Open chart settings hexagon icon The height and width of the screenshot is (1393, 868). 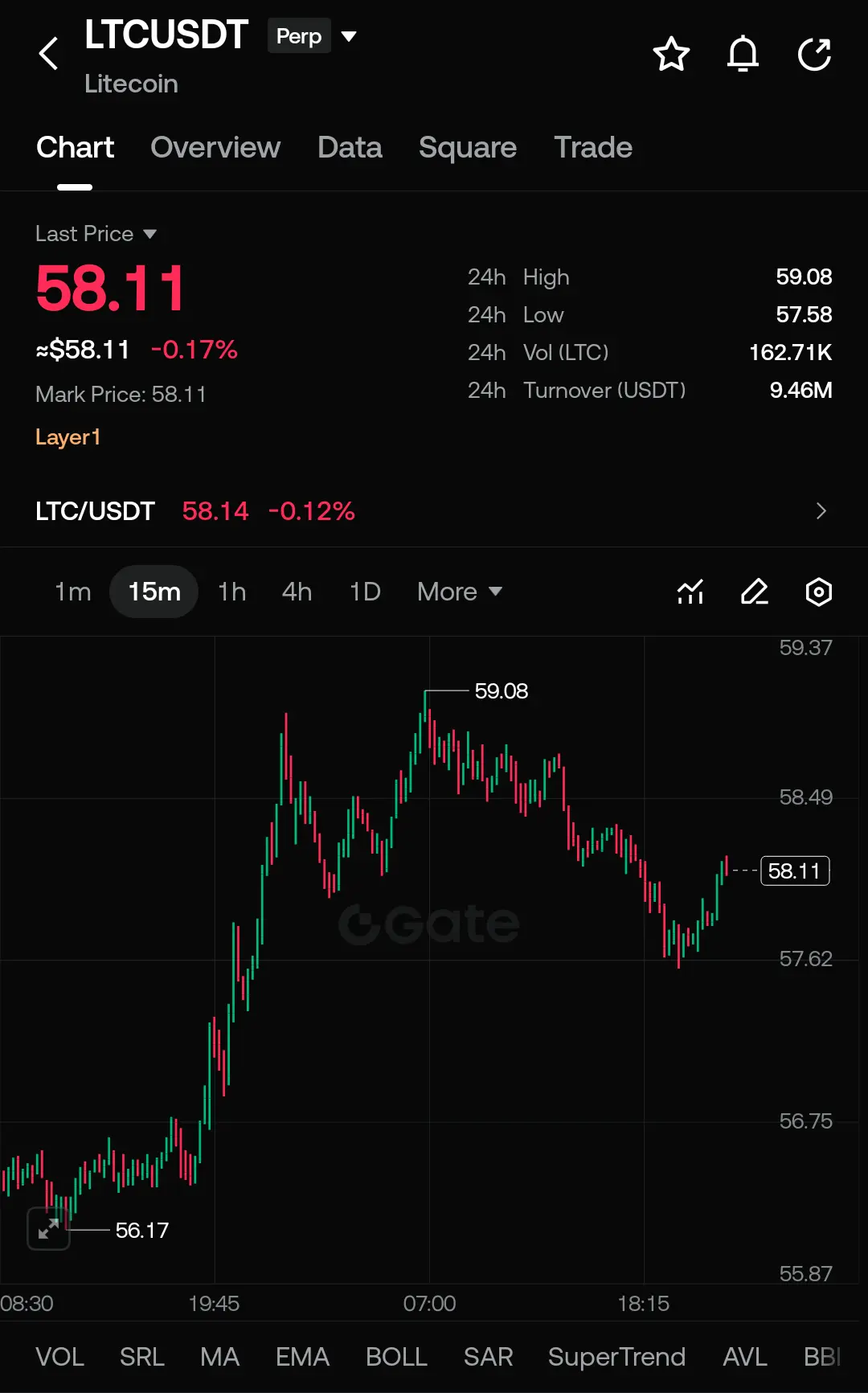pos(818,592)
